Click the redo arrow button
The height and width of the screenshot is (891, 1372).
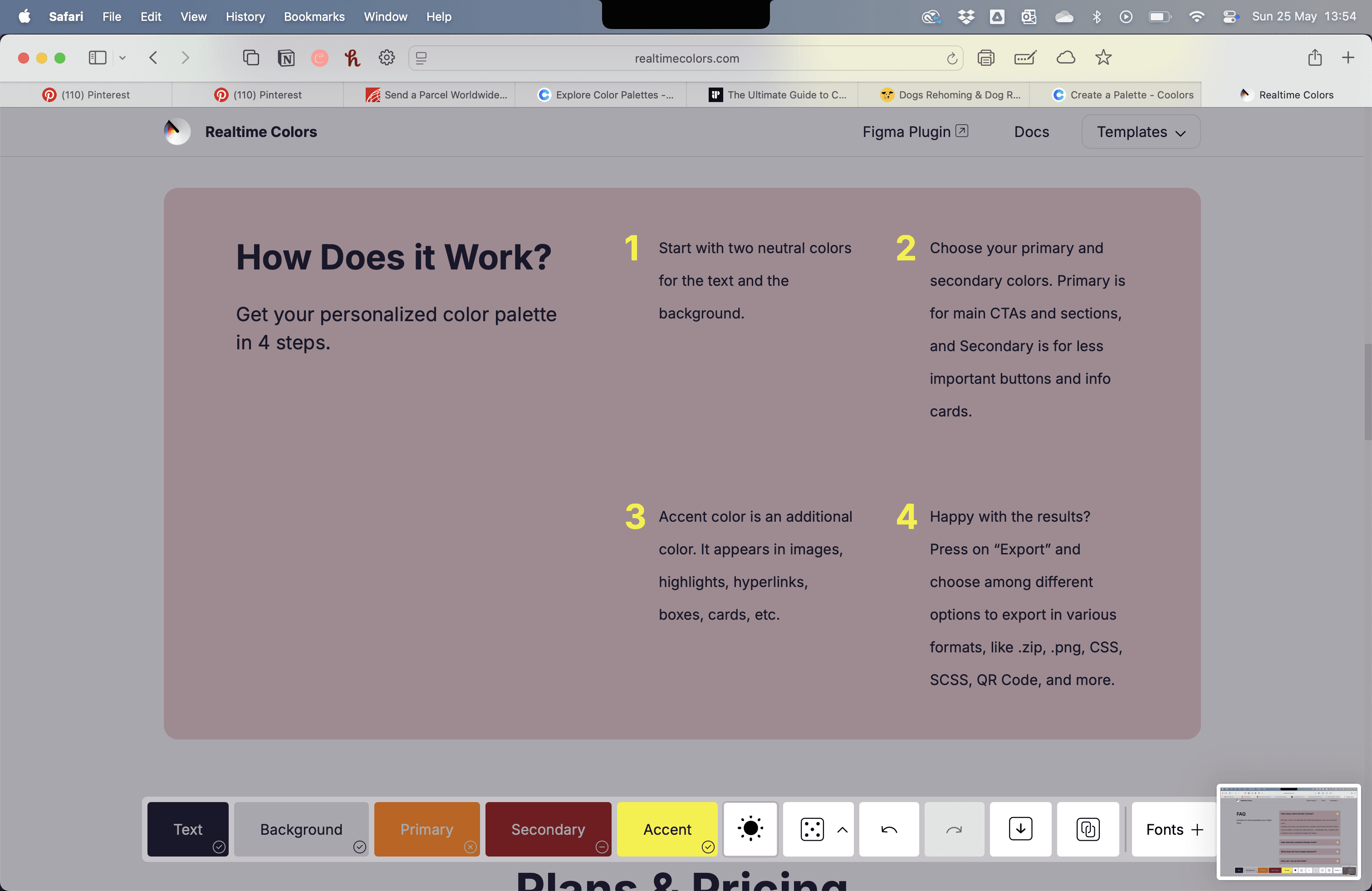coord(954,829)
